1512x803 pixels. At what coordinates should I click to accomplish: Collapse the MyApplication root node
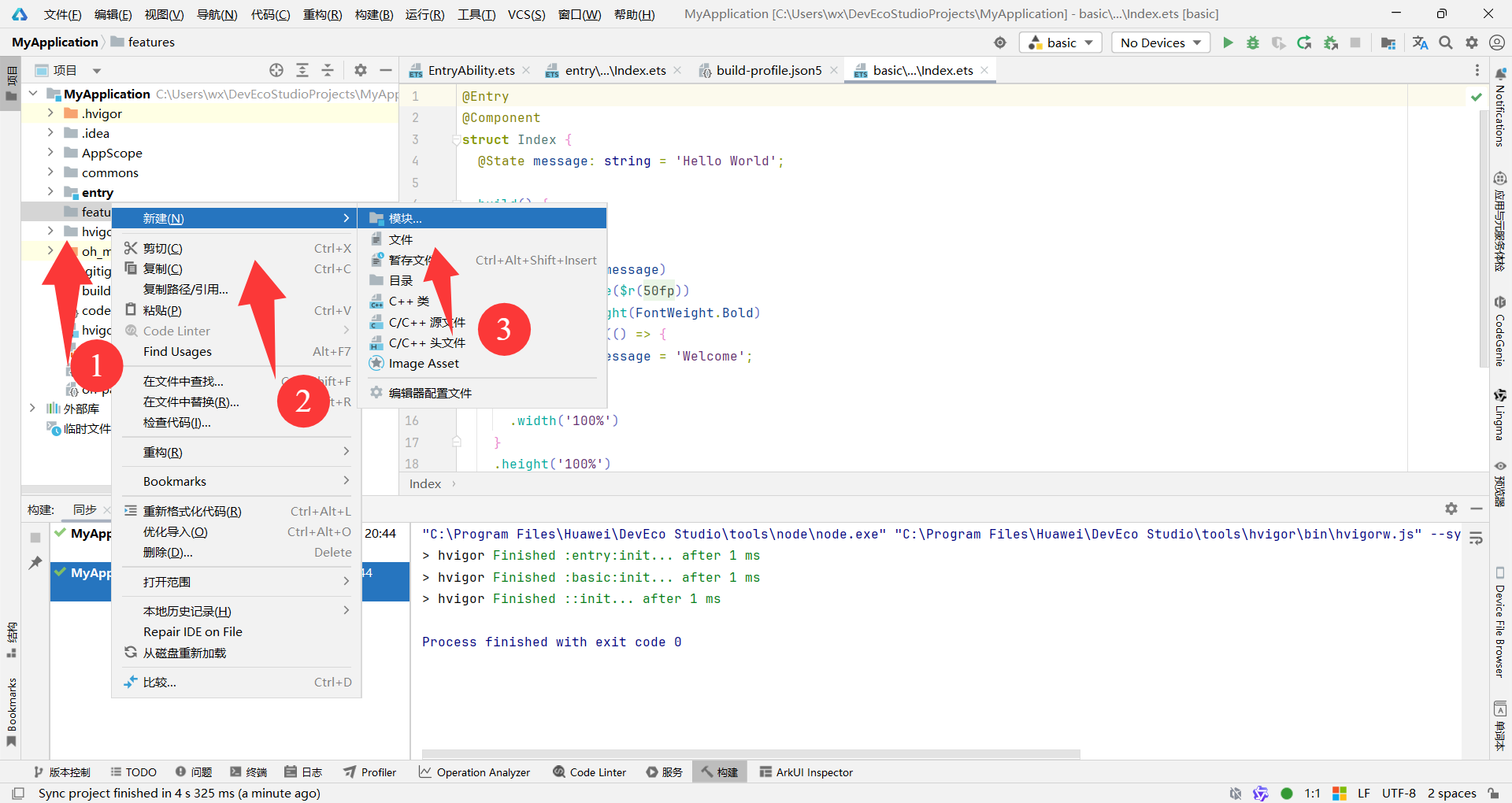pyautogui.click(x=33, y=94)
